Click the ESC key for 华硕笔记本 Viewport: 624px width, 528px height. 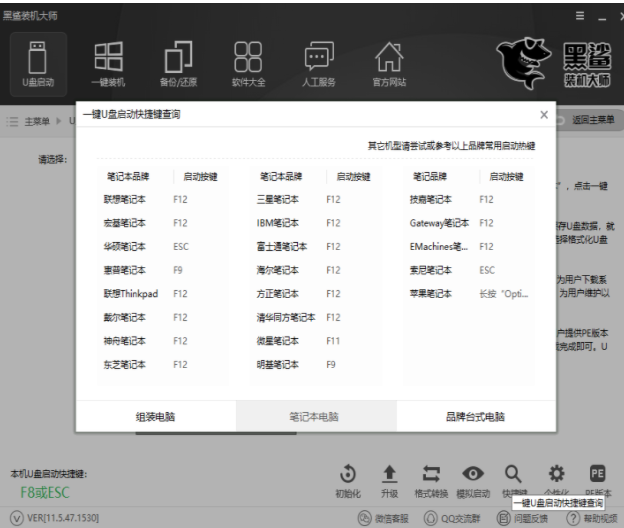[x=181, y=247]
